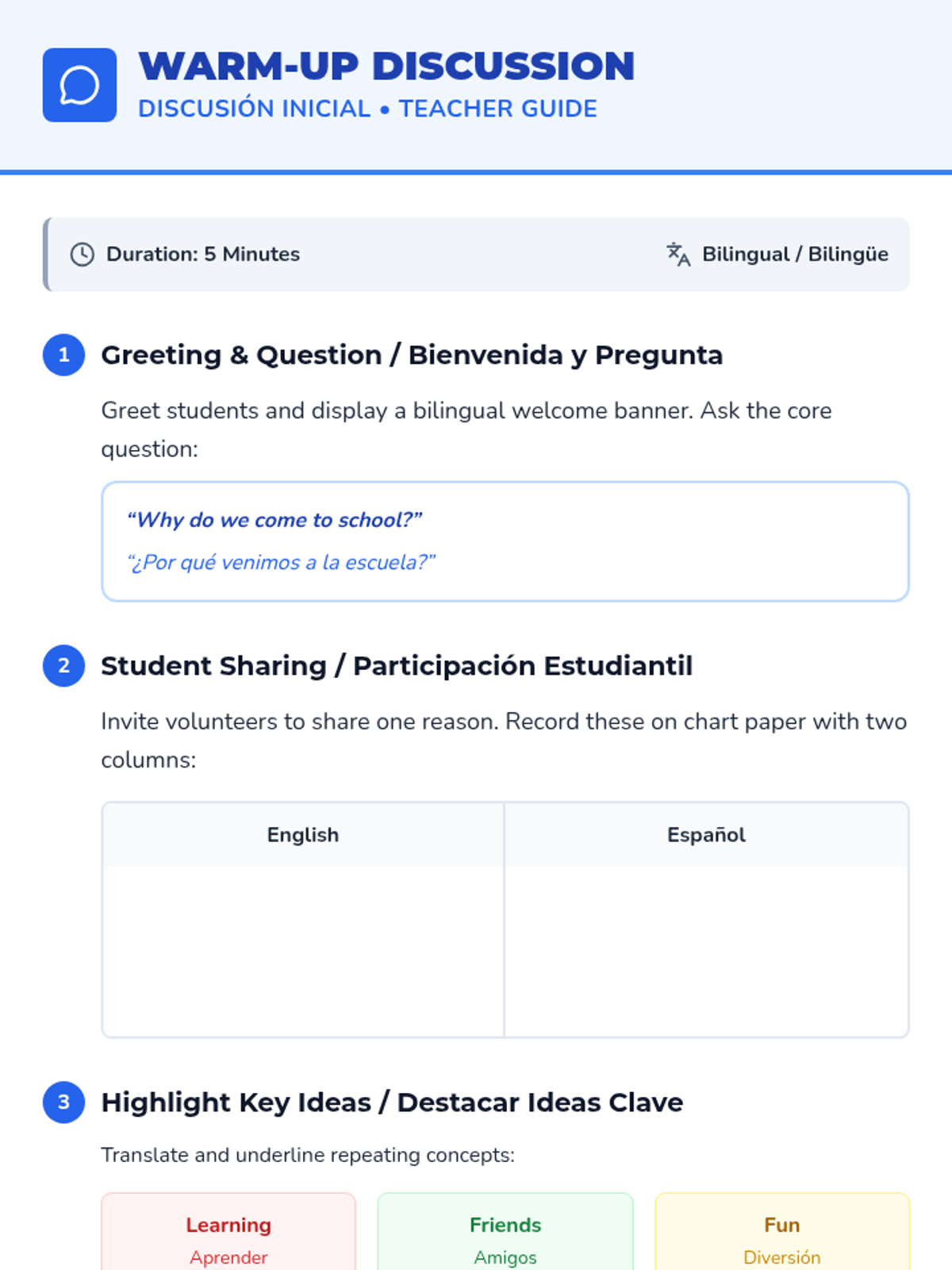This screenshot has height=1270, width=952.
Task: Select the step 2 number badge
Action: [63, 665]
